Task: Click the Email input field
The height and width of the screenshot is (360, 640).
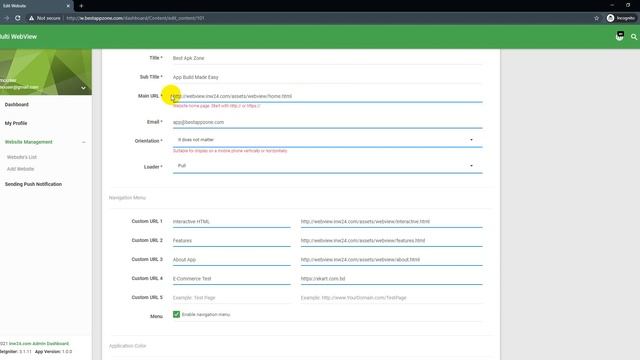Action: tap(327, 122)
